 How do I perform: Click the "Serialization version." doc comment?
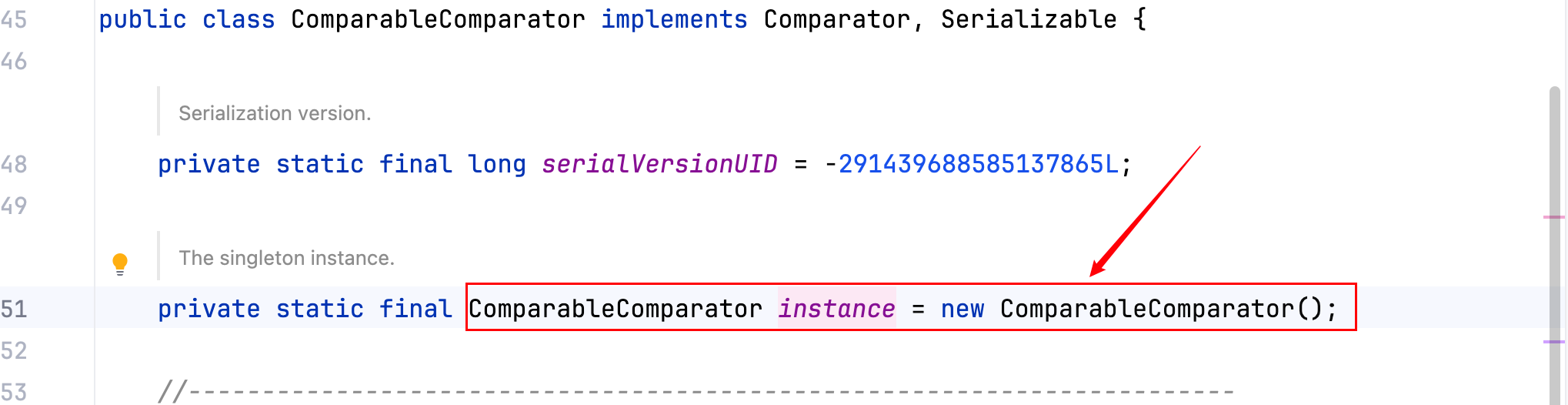pos(275,113)
